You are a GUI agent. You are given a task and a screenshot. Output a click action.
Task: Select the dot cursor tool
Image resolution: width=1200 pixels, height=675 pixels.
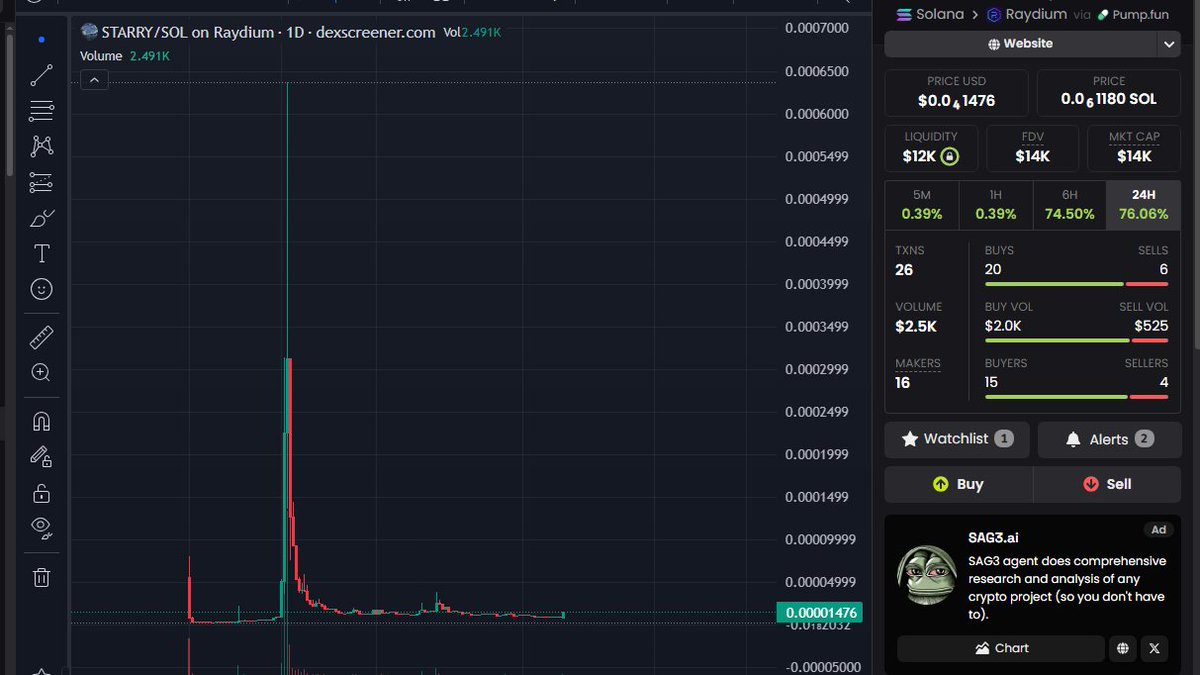(x=41, y=40)
